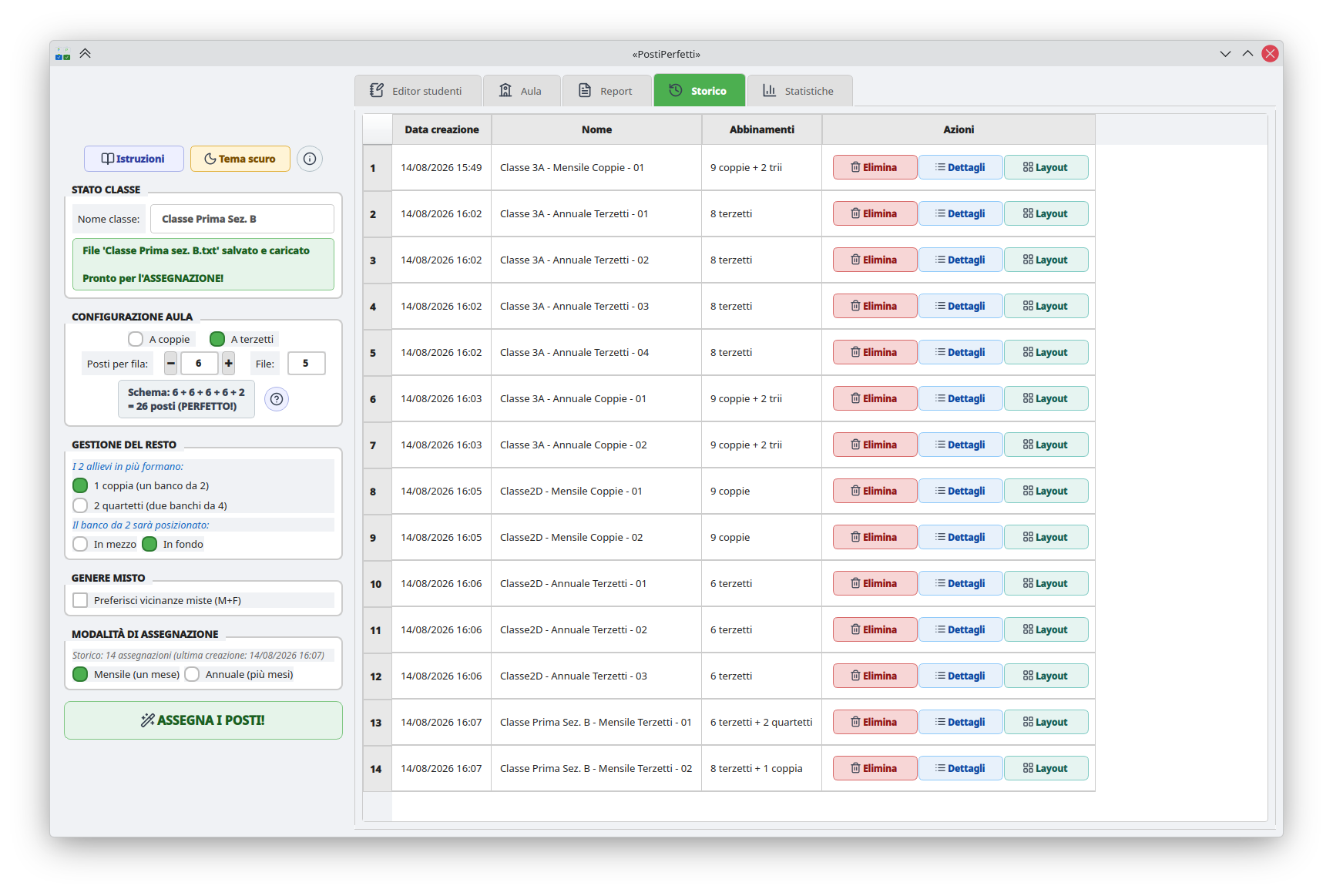Click 'ASSEGNA I POSTI!' button
This screenshot has width=1333, height=896.
(203, 720)
